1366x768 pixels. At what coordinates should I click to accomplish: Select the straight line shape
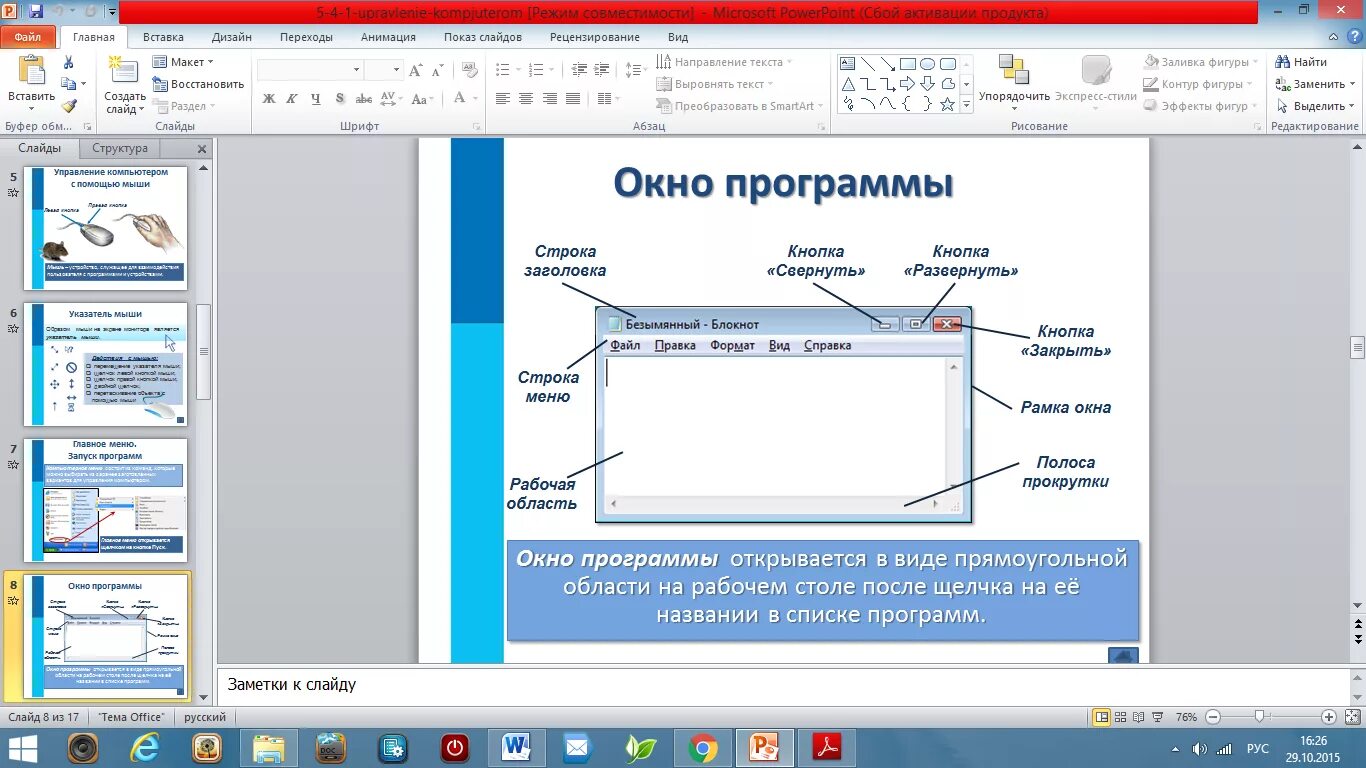point(867,64)
